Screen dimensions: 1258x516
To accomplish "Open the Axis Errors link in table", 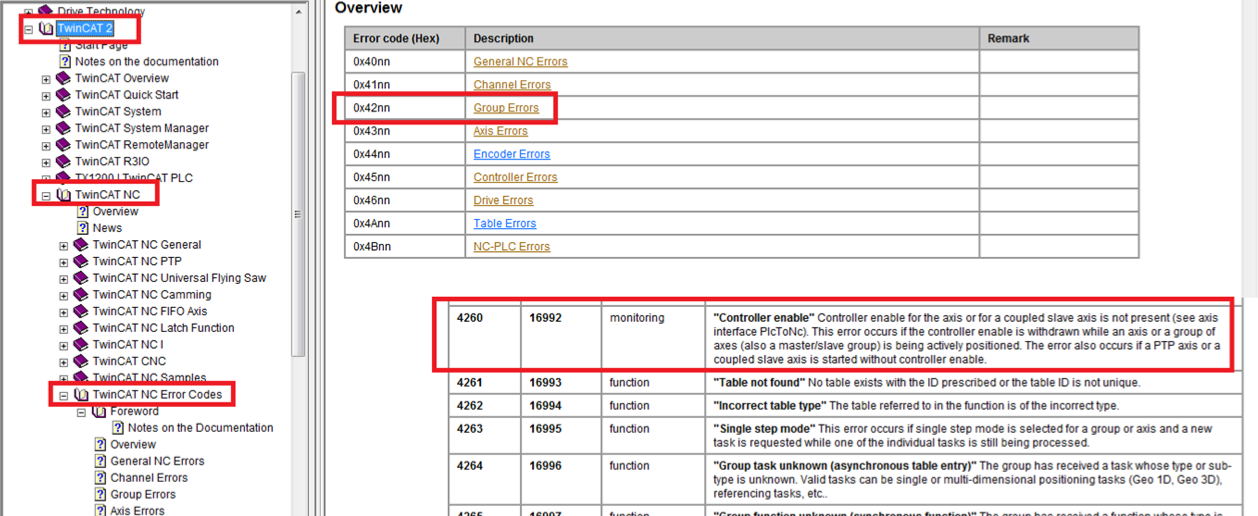I will click(x=500, y=131).
